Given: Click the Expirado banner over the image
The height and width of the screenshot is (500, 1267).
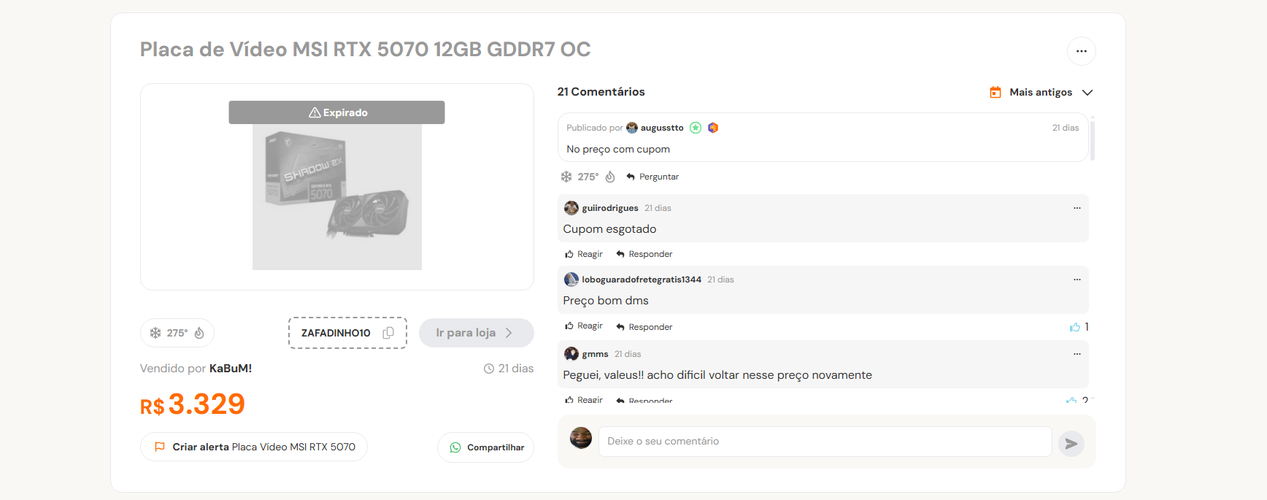Looking at the screenshot, I should 337,113.
